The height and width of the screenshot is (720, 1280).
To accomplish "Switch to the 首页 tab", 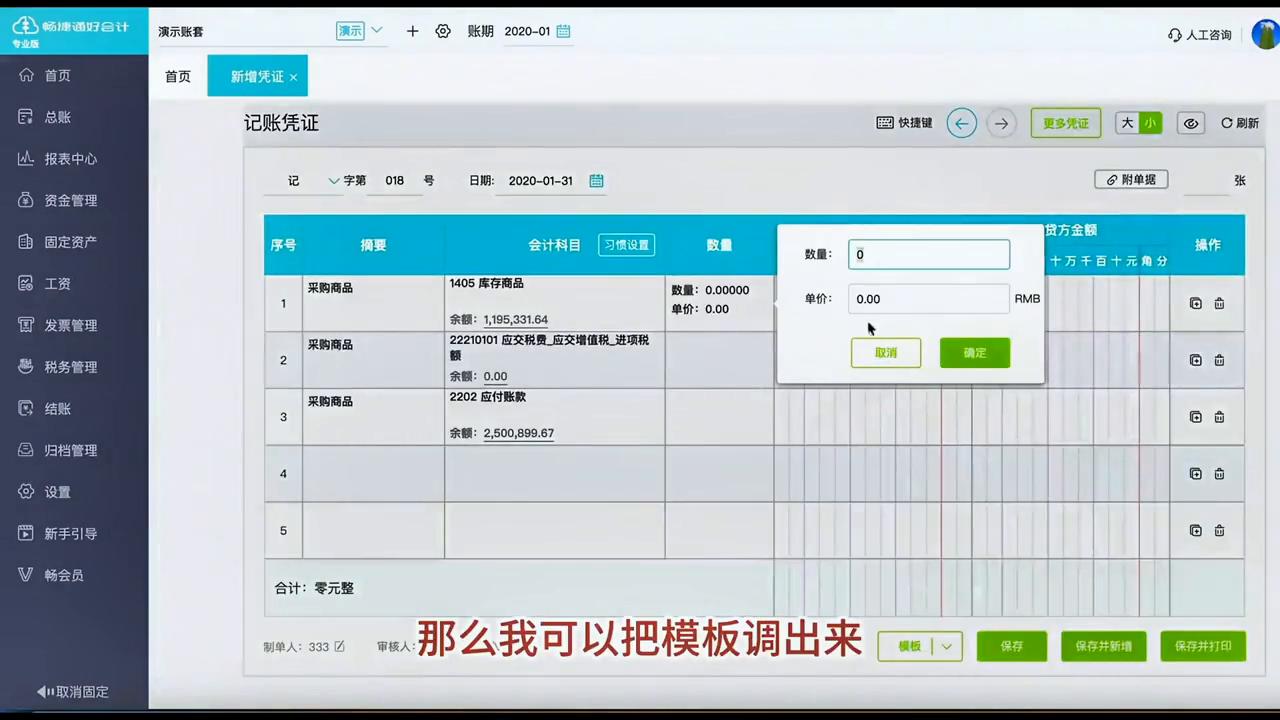I will pos(177,76).
